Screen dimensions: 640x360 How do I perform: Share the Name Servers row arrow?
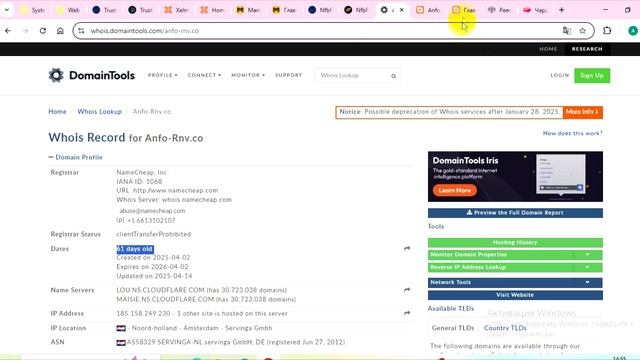(x=407, y=290)
